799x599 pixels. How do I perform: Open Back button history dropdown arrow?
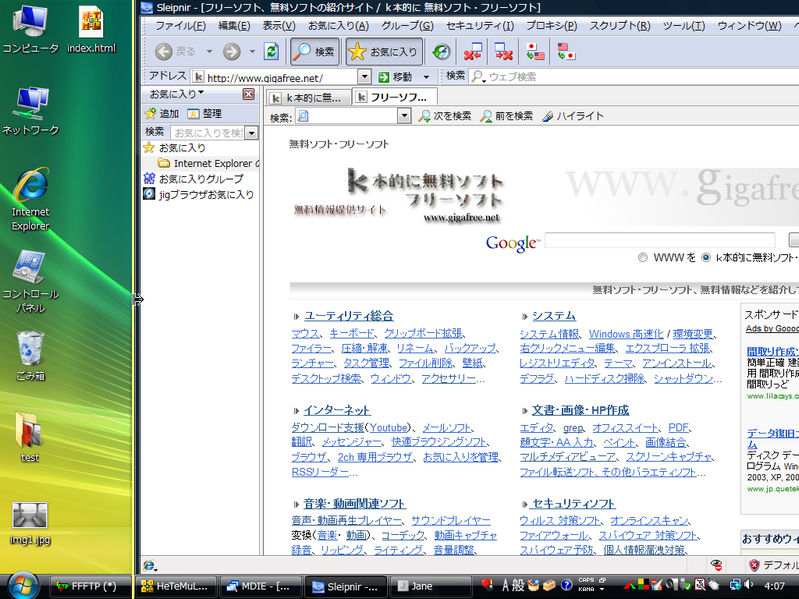pyautogui.click(x=209, y=51)
